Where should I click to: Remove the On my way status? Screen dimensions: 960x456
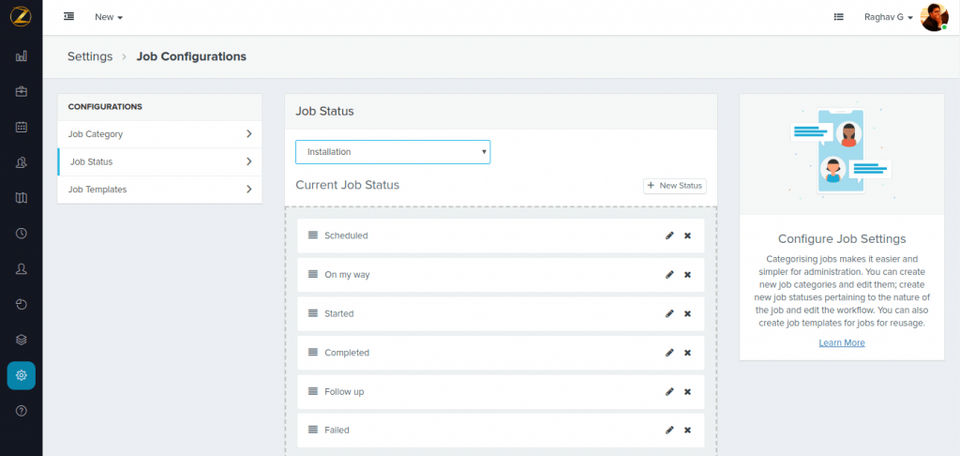click(x=687, y=275)
